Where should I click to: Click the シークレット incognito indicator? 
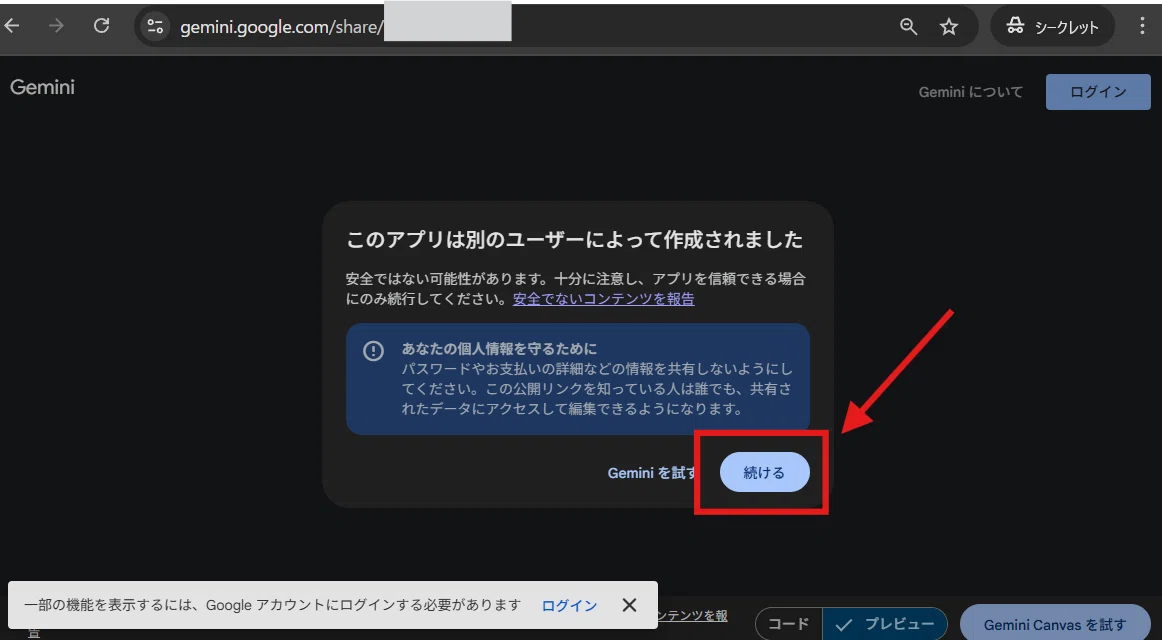[1052, 27]
